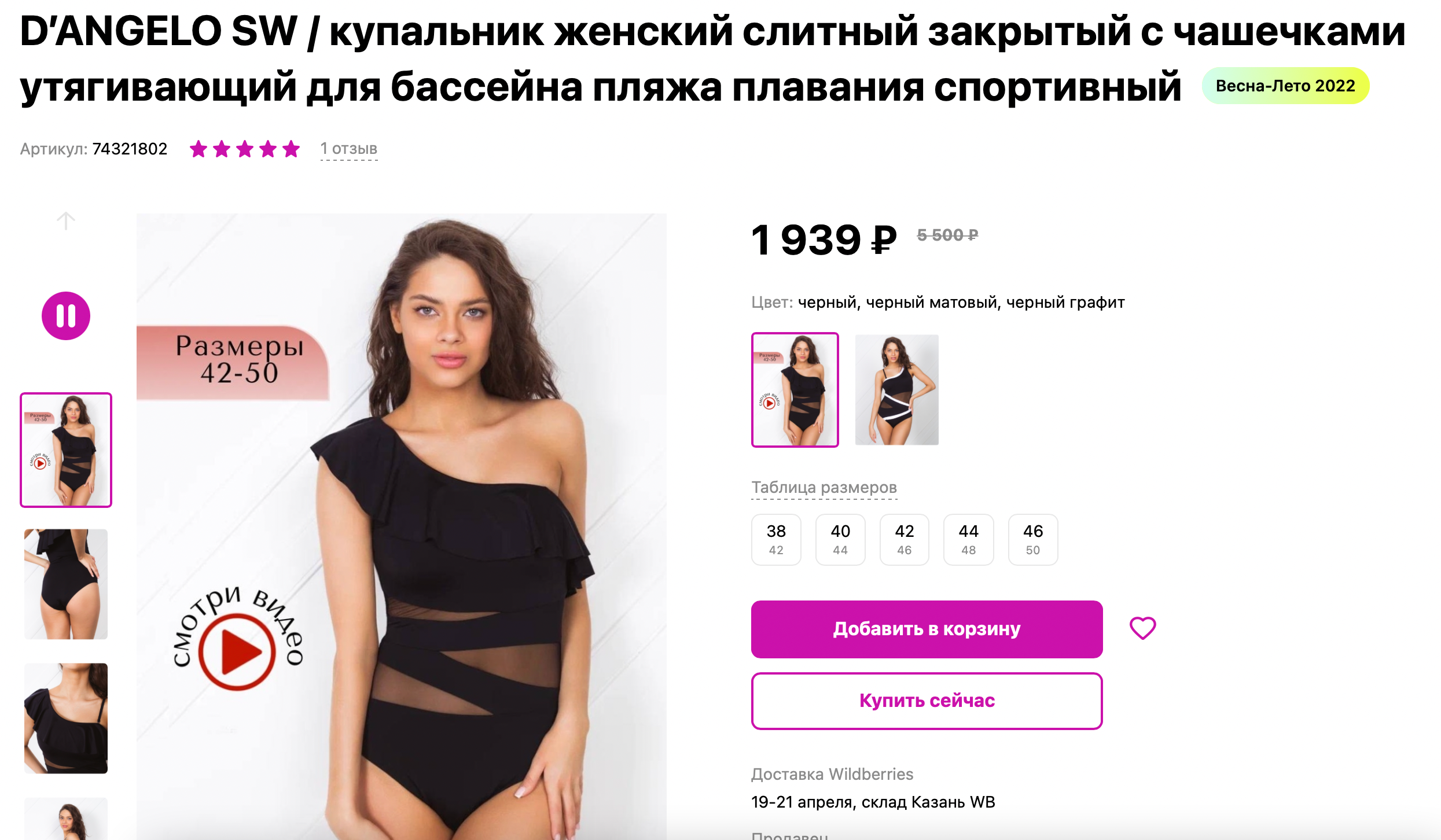The image size is (1441, 840).
Task: Click the heart icon to add to favorites
Action: pos(1143,628)
